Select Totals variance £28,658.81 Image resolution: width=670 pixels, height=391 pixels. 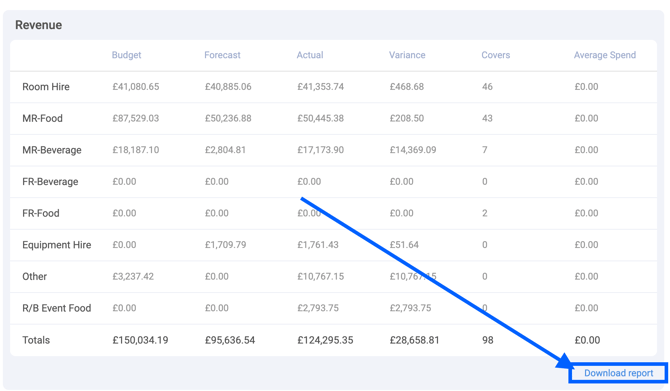414,340
